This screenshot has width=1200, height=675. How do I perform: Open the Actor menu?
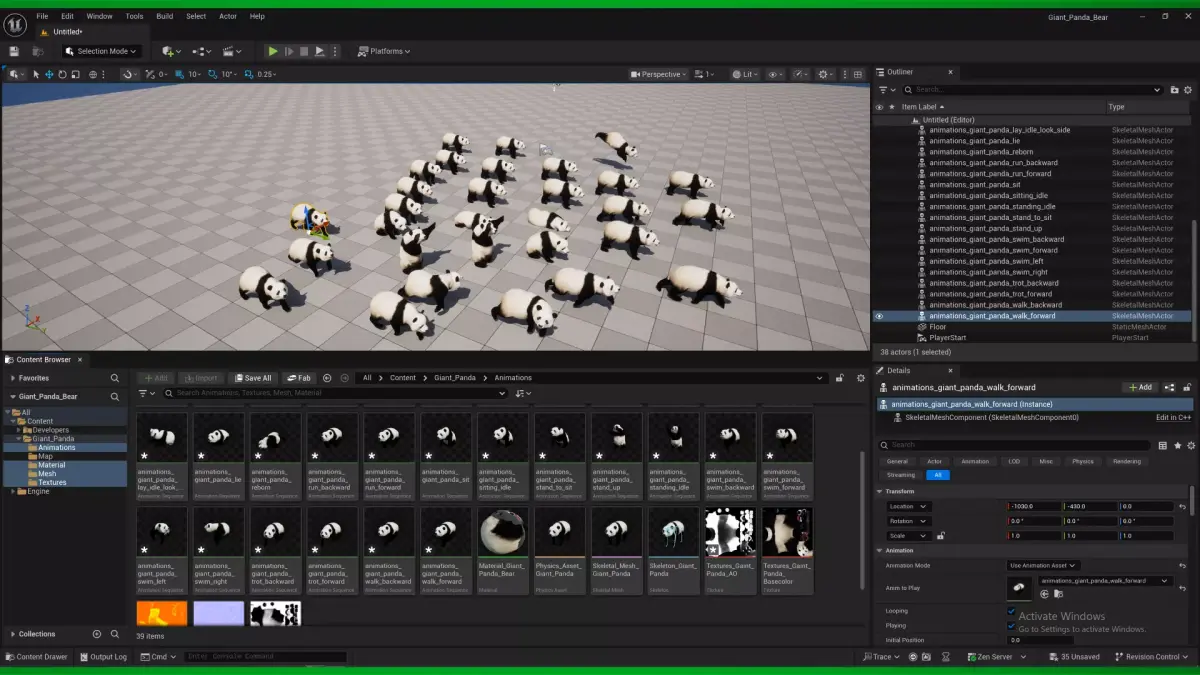point(228,16)
